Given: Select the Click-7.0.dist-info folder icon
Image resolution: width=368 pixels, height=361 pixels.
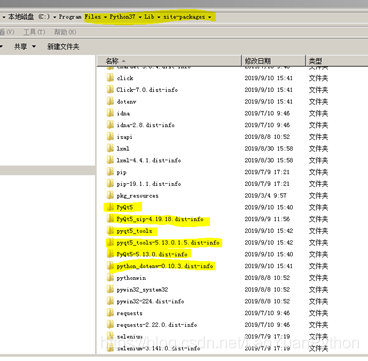Looking at the screenshot, I should click(110, 90).
